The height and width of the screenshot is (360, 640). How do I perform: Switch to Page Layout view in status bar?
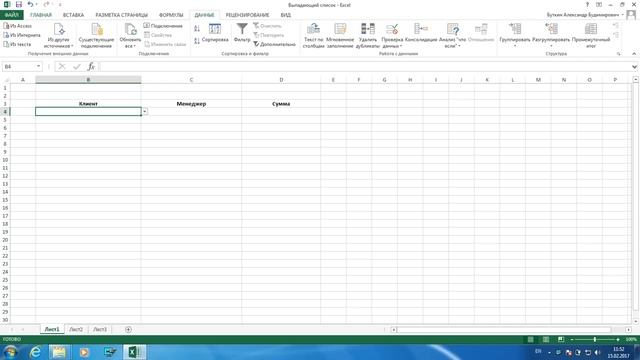click(546, 340)
